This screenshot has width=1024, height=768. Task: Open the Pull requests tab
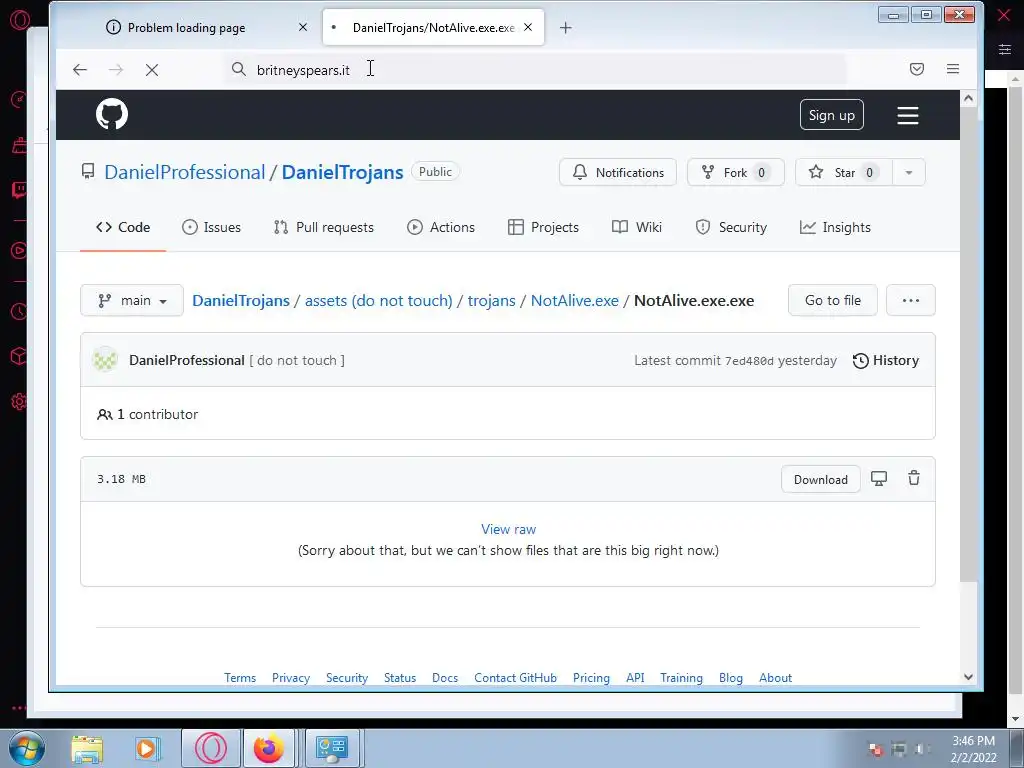pyautogui.click(x=324, y=227)
